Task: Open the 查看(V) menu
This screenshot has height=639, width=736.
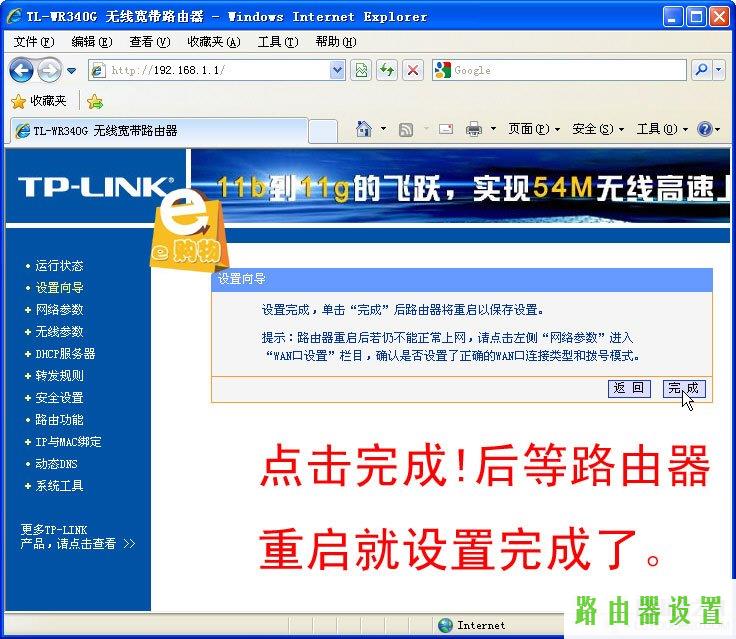Action: 148,42
